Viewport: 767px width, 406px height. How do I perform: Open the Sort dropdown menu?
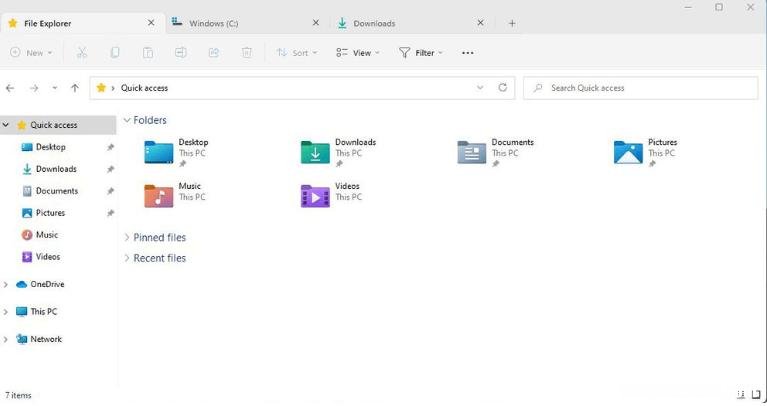[297, 52]
